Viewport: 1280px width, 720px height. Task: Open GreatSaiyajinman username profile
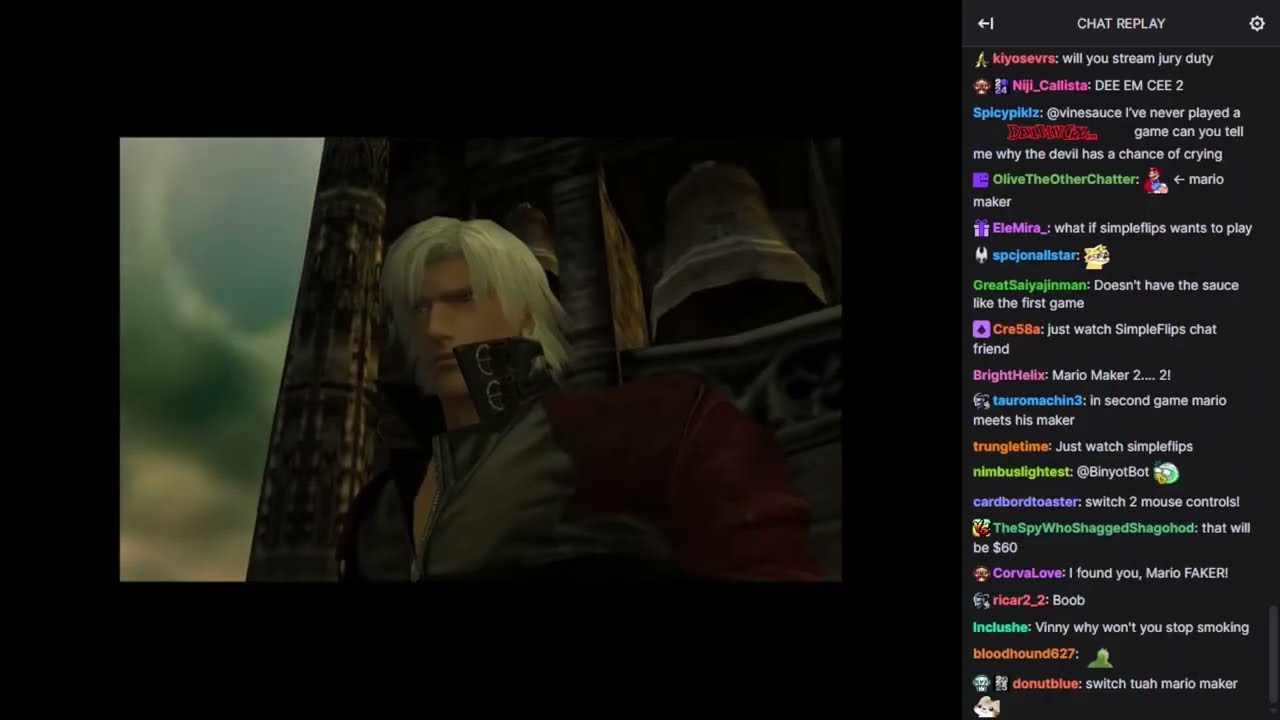tap(1030, 285)
